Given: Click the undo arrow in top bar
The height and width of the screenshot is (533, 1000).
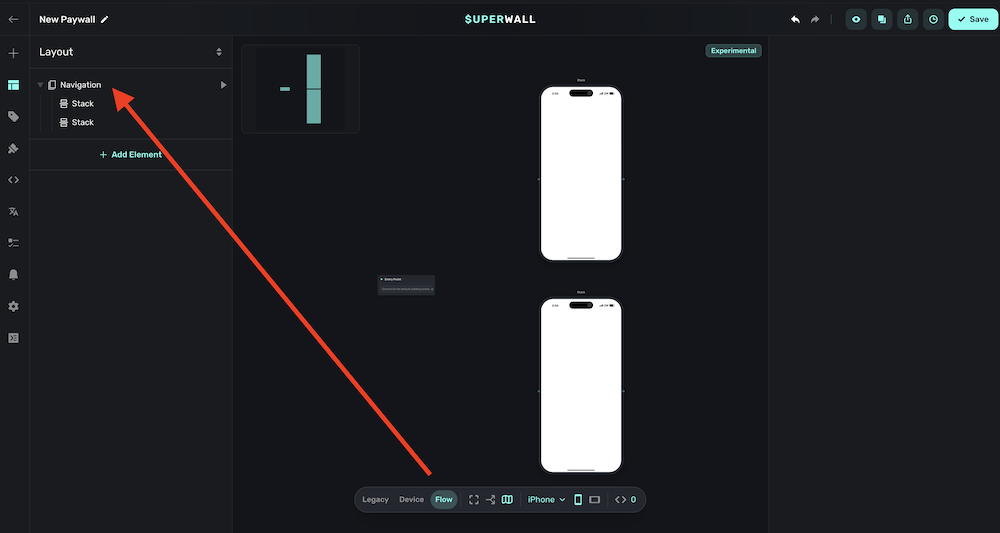Looking at the screenshot, I should click(x=795, y=19).
